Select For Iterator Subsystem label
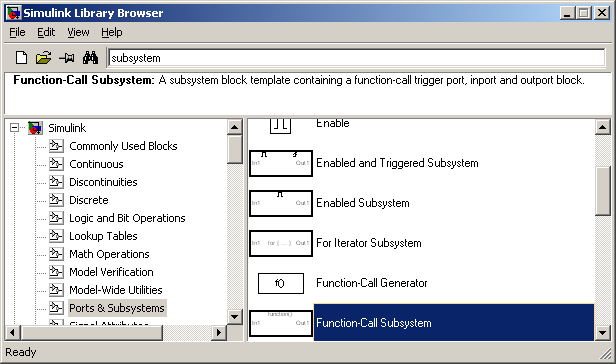The height and width of the screenshot is (364, 616). (368, 243)
